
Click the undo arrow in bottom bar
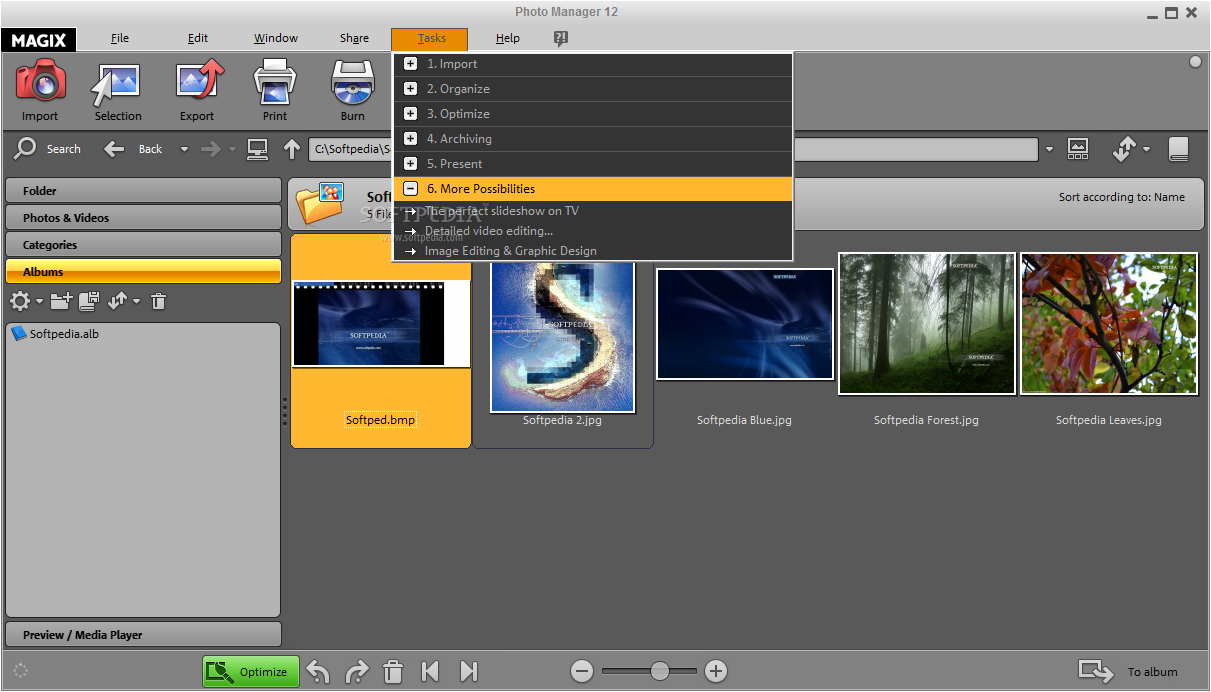[318, 672]
